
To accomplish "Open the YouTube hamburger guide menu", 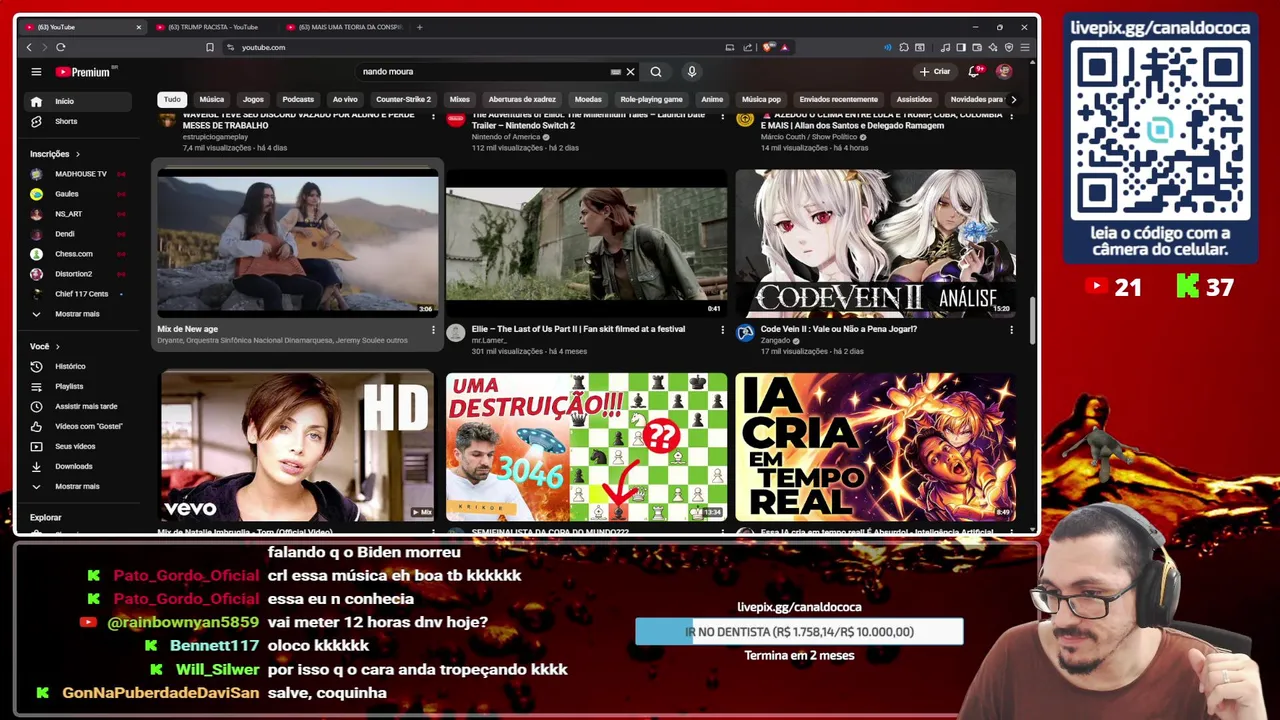I will tap(36, 72).
